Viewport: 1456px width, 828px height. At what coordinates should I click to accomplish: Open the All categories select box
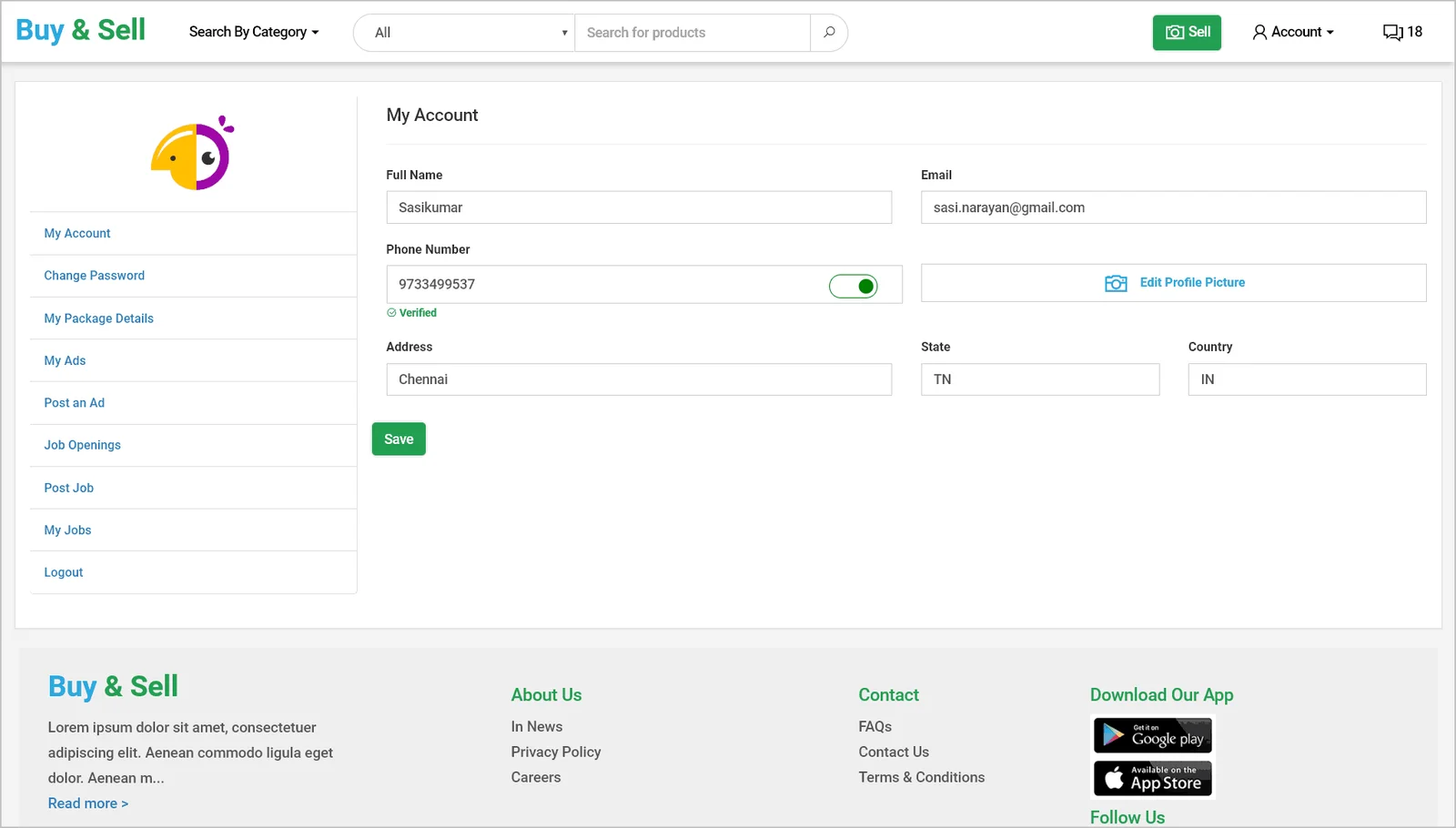pos(464,33)
